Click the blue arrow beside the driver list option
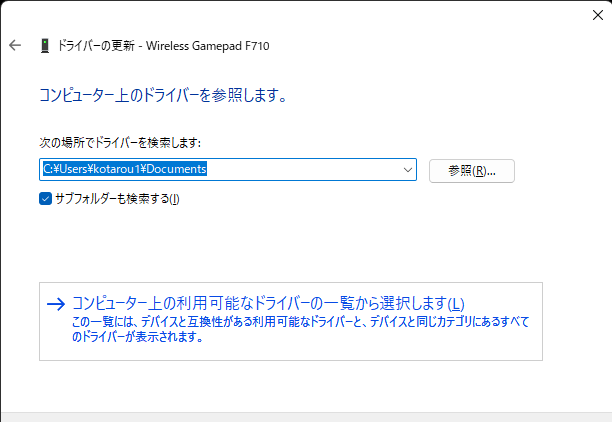612x422 pixels. point(57,304)
